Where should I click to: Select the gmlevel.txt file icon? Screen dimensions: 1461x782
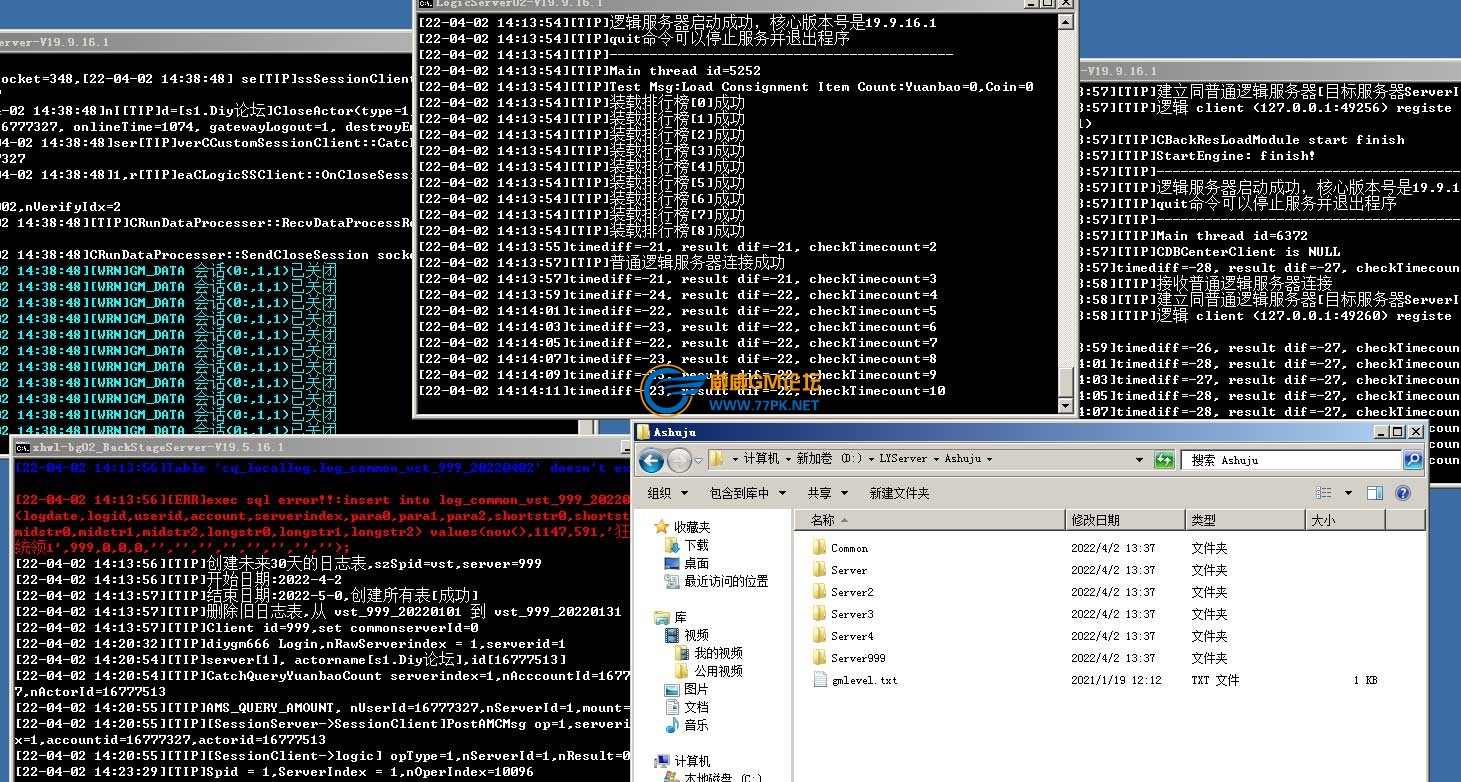[x=819, y=680]
